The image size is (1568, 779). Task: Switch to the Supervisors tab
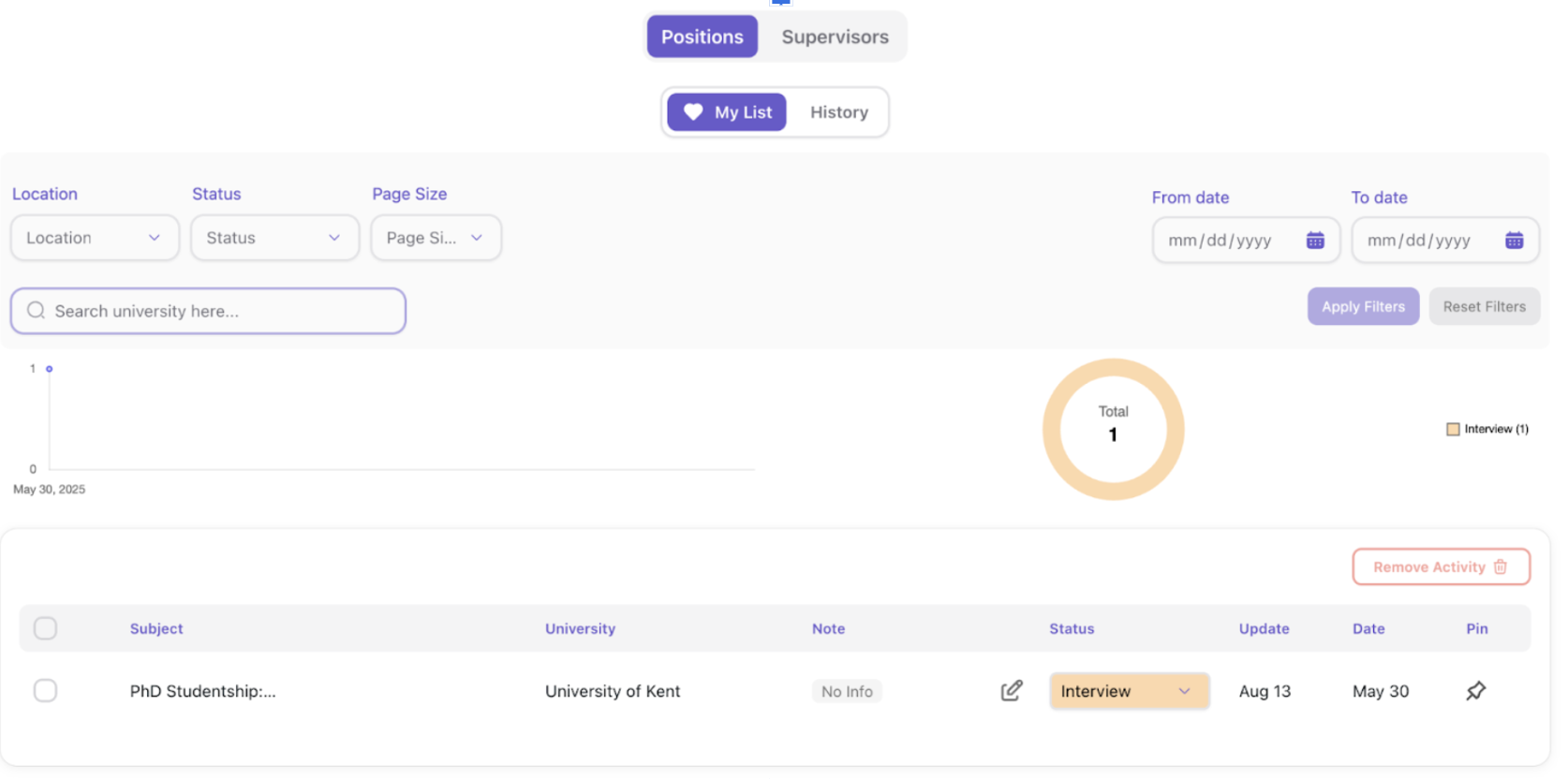point(835,37)
